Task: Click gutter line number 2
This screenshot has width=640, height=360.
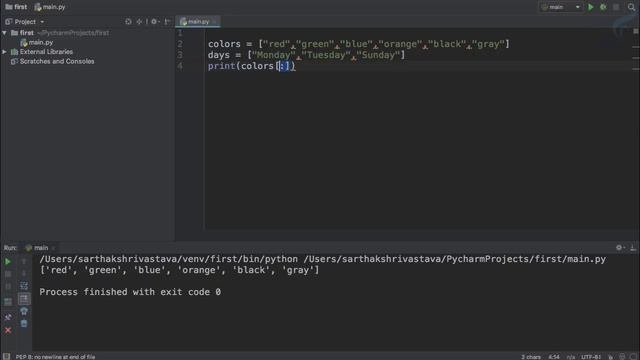Action: [180, 44]
